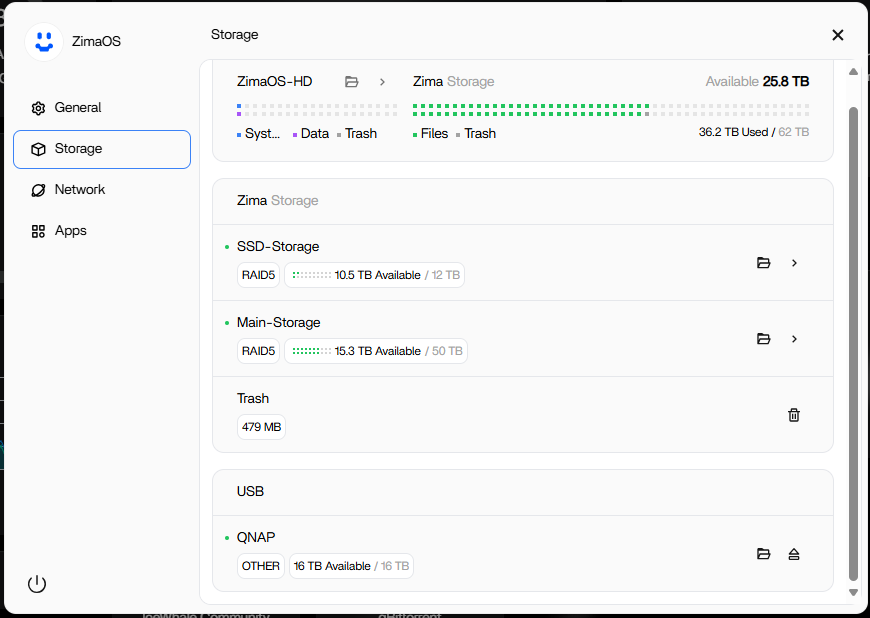Click the Available 25.8 TB text
870x618 pixels.
(x=757, y=82)
